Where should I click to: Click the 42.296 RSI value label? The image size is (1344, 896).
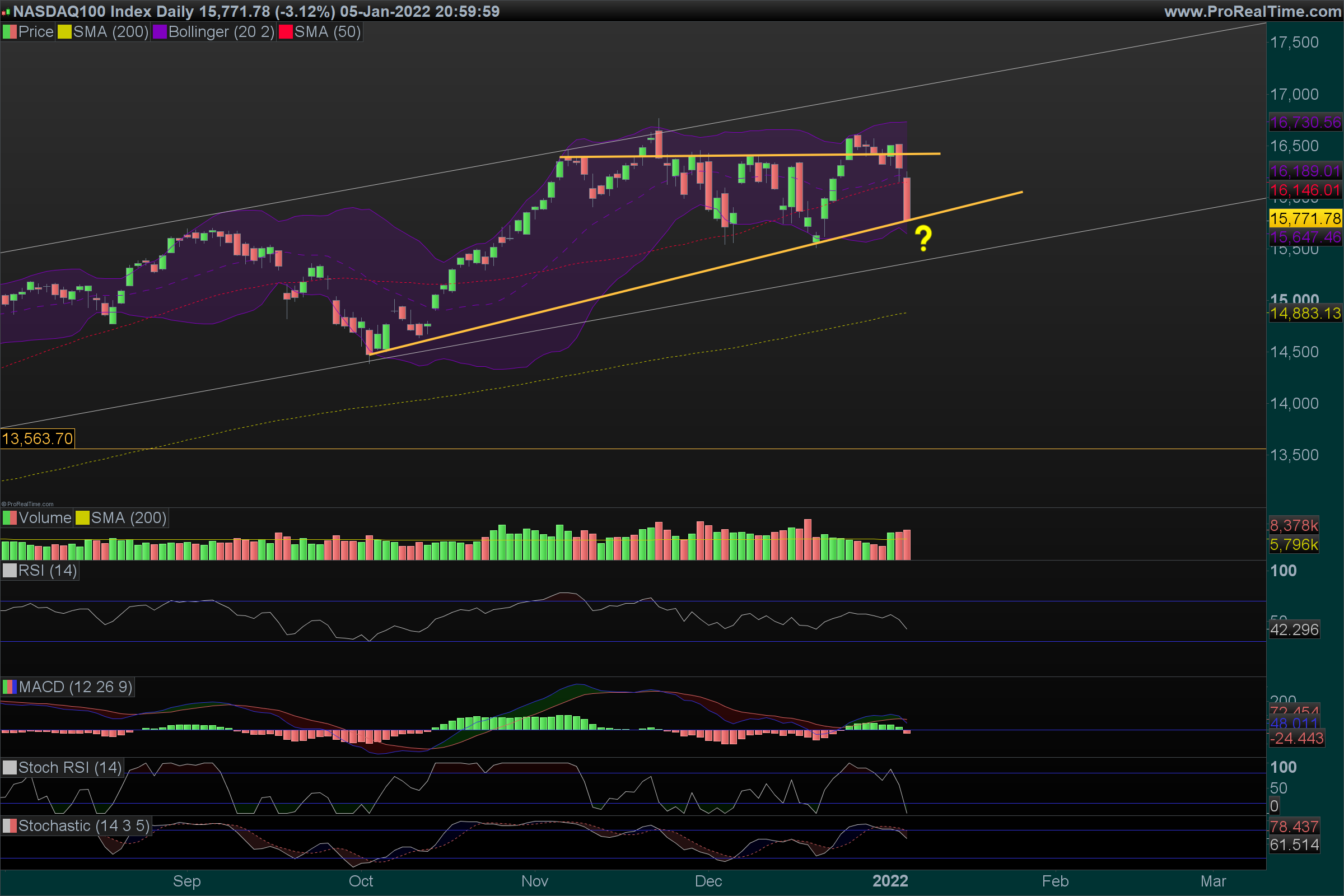[1294, 629]
